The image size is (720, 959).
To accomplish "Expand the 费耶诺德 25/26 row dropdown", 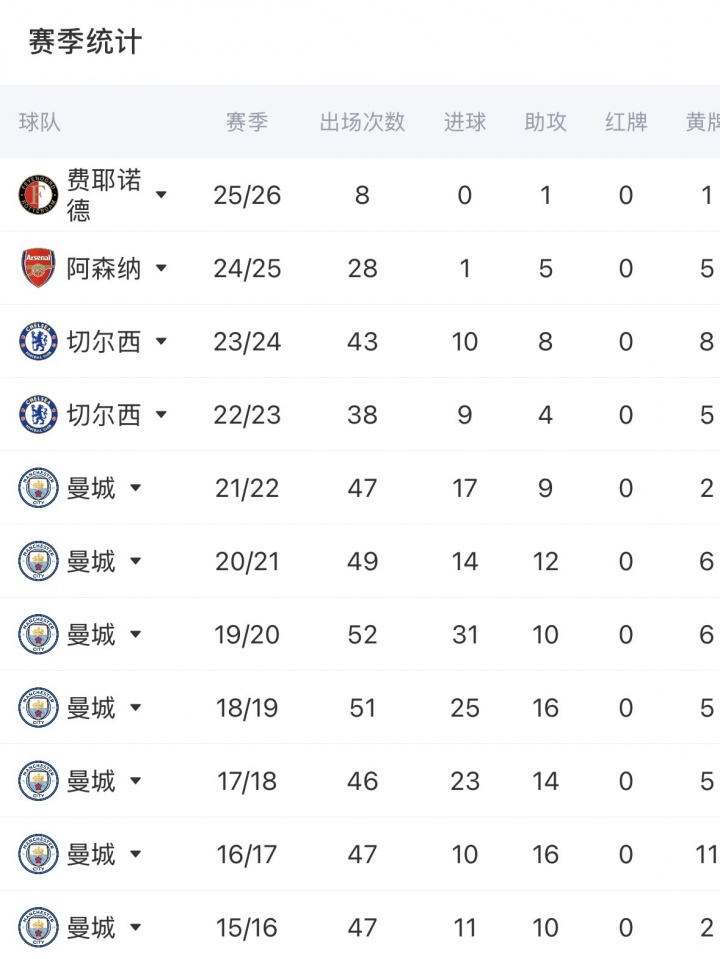I will (161, 194).
